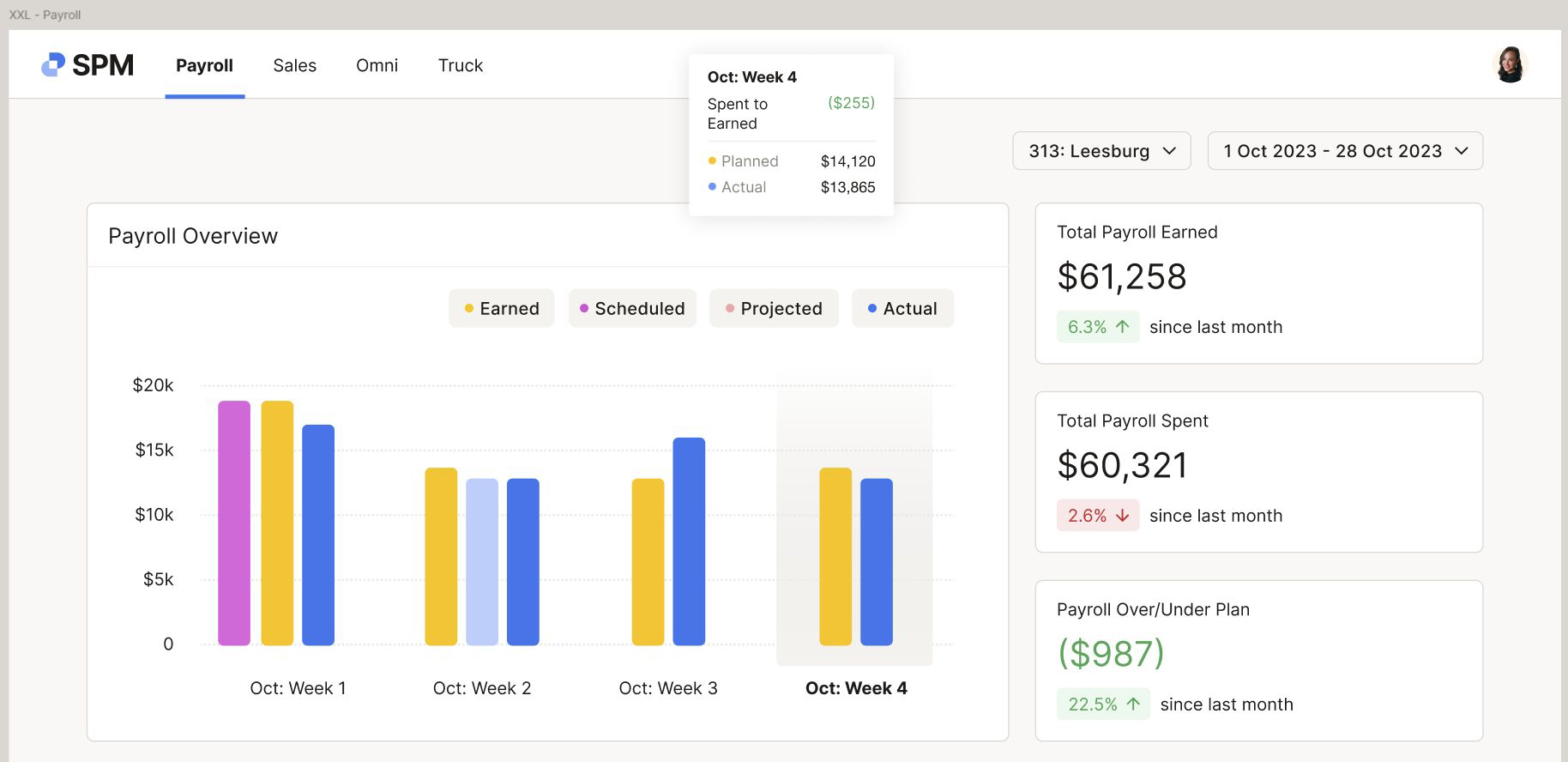Click the $60,321 total spent value
Viewport: 1568px width, 762px height.
[1122, 465]
